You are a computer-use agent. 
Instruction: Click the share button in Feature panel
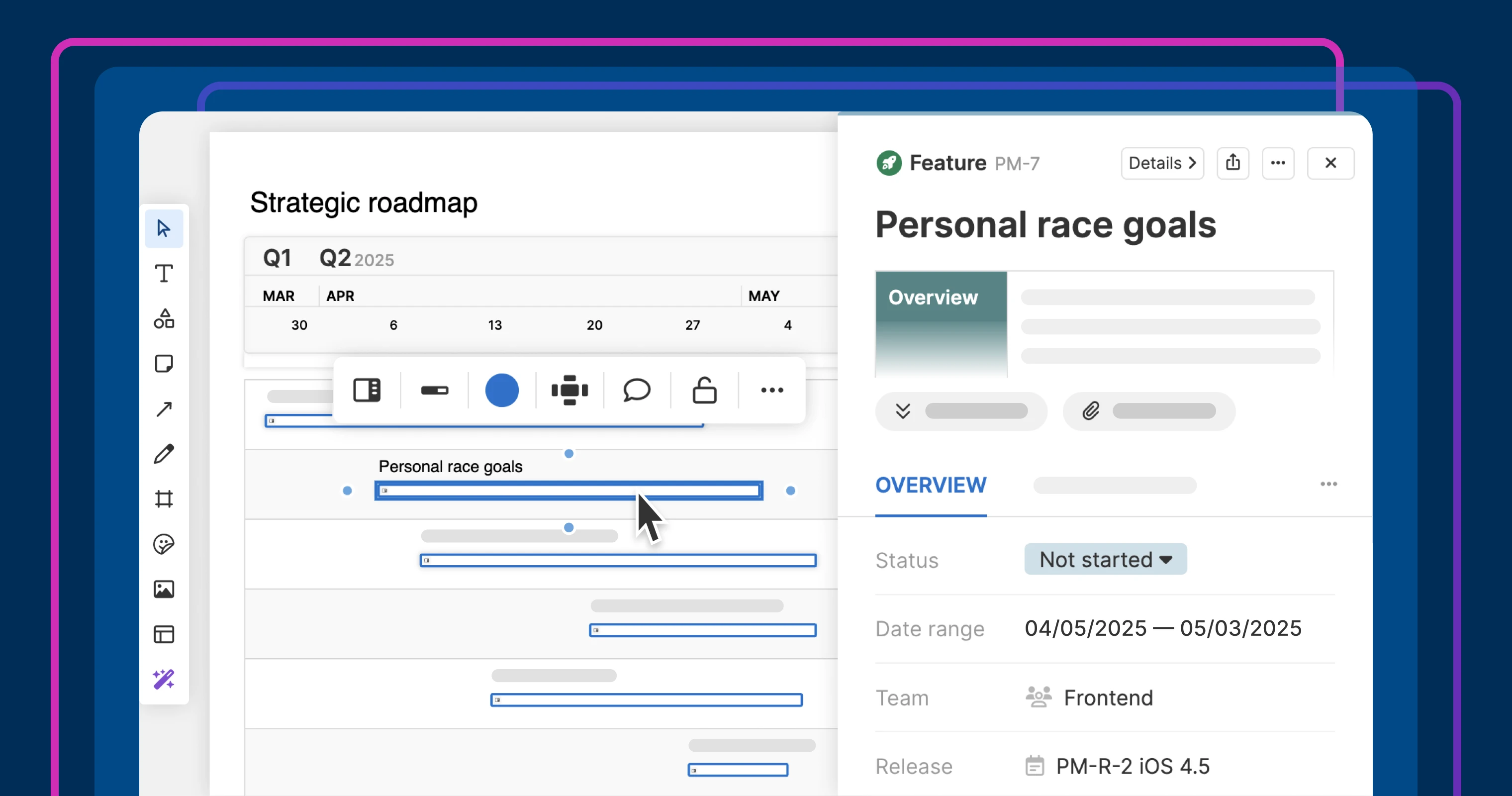(x=1232, y=163)
